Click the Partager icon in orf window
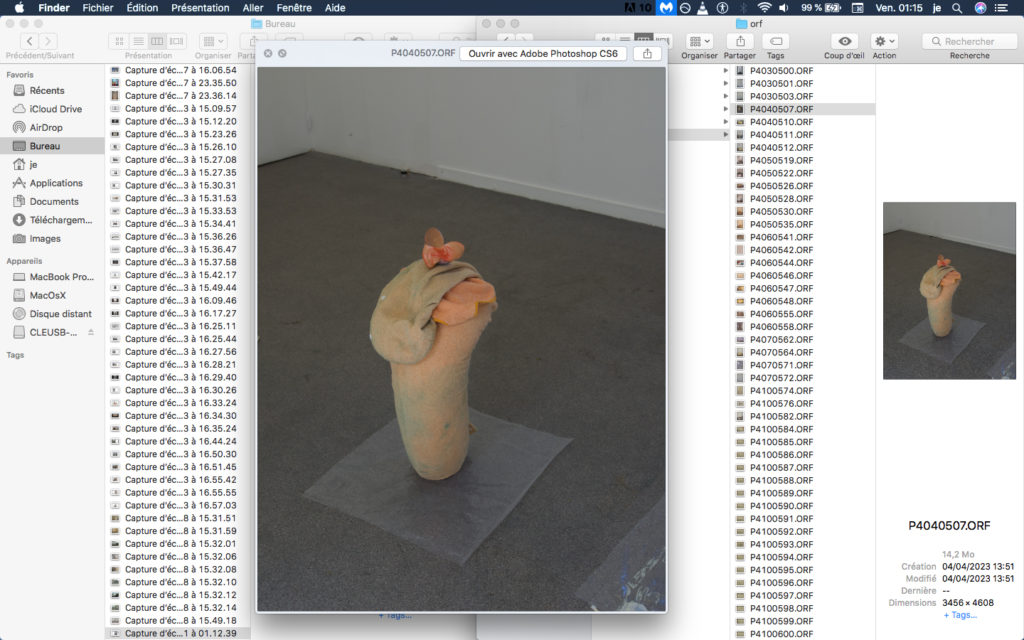This screenshot has height=640, width=1024. click(x=739, y=41)
